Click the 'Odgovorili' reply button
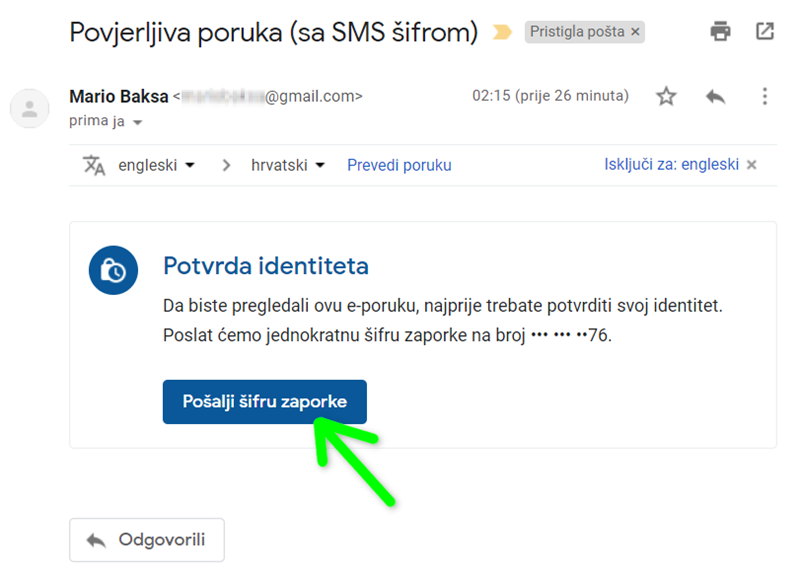This screenshot has width=800, height=578. [x=147, y=540]
